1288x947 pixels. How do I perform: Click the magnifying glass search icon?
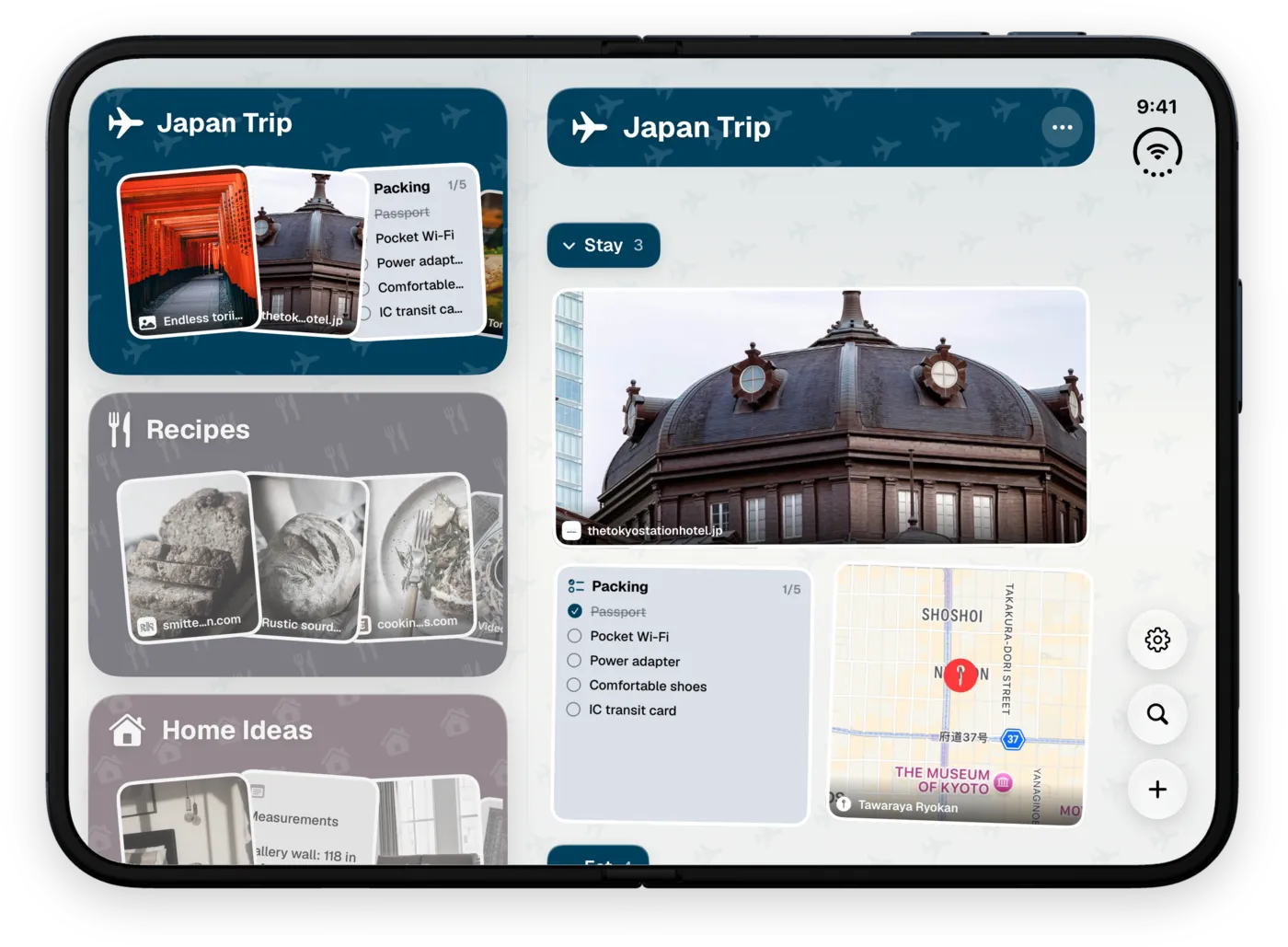[x=1157, y=714]
